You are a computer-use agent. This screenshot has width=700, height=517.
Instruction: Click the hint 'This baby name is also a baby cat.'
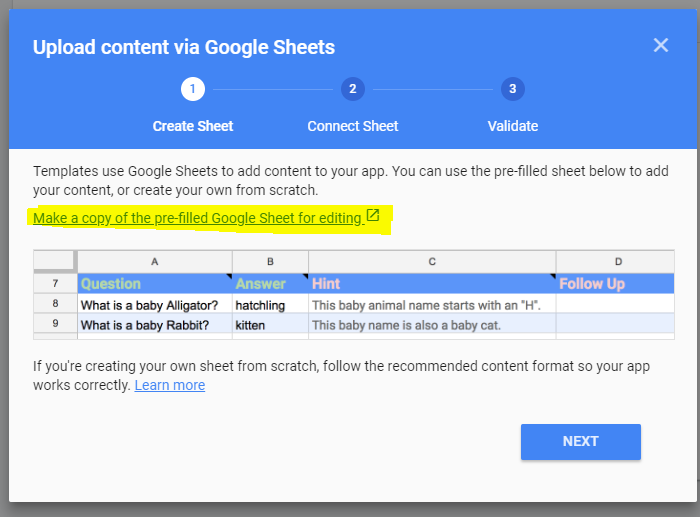coord(432,325)
